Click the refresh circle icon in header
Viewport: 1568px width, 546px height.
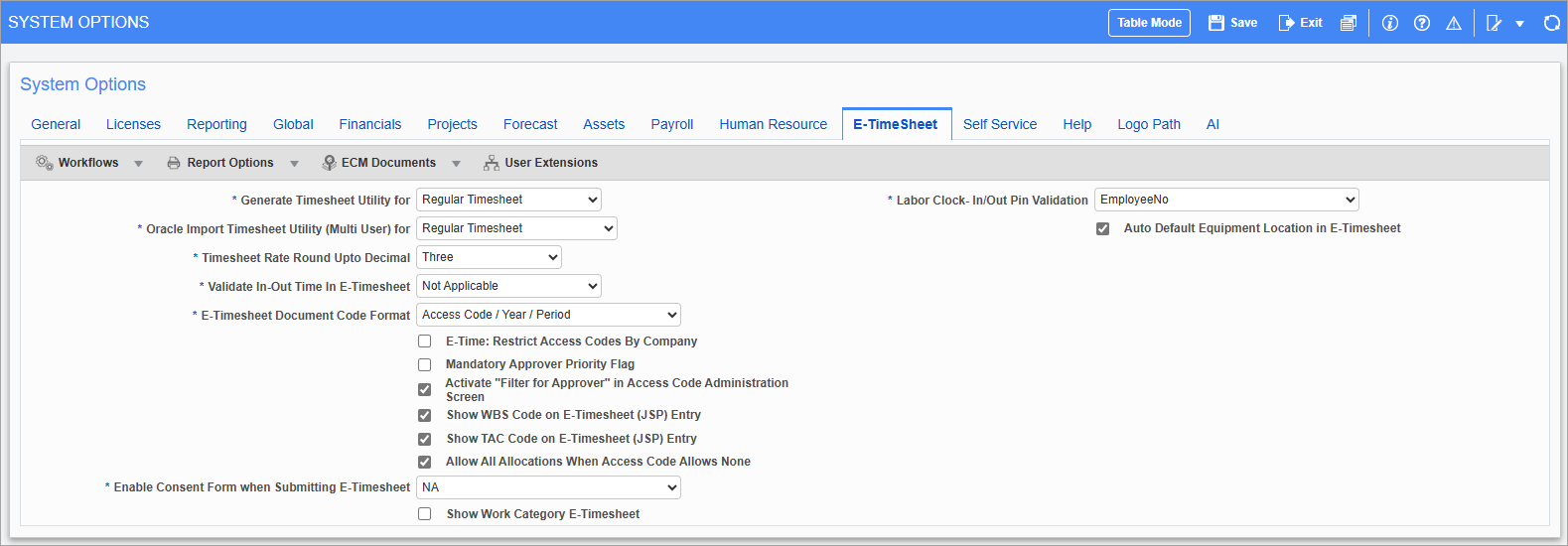click(x=1552, y=23)
